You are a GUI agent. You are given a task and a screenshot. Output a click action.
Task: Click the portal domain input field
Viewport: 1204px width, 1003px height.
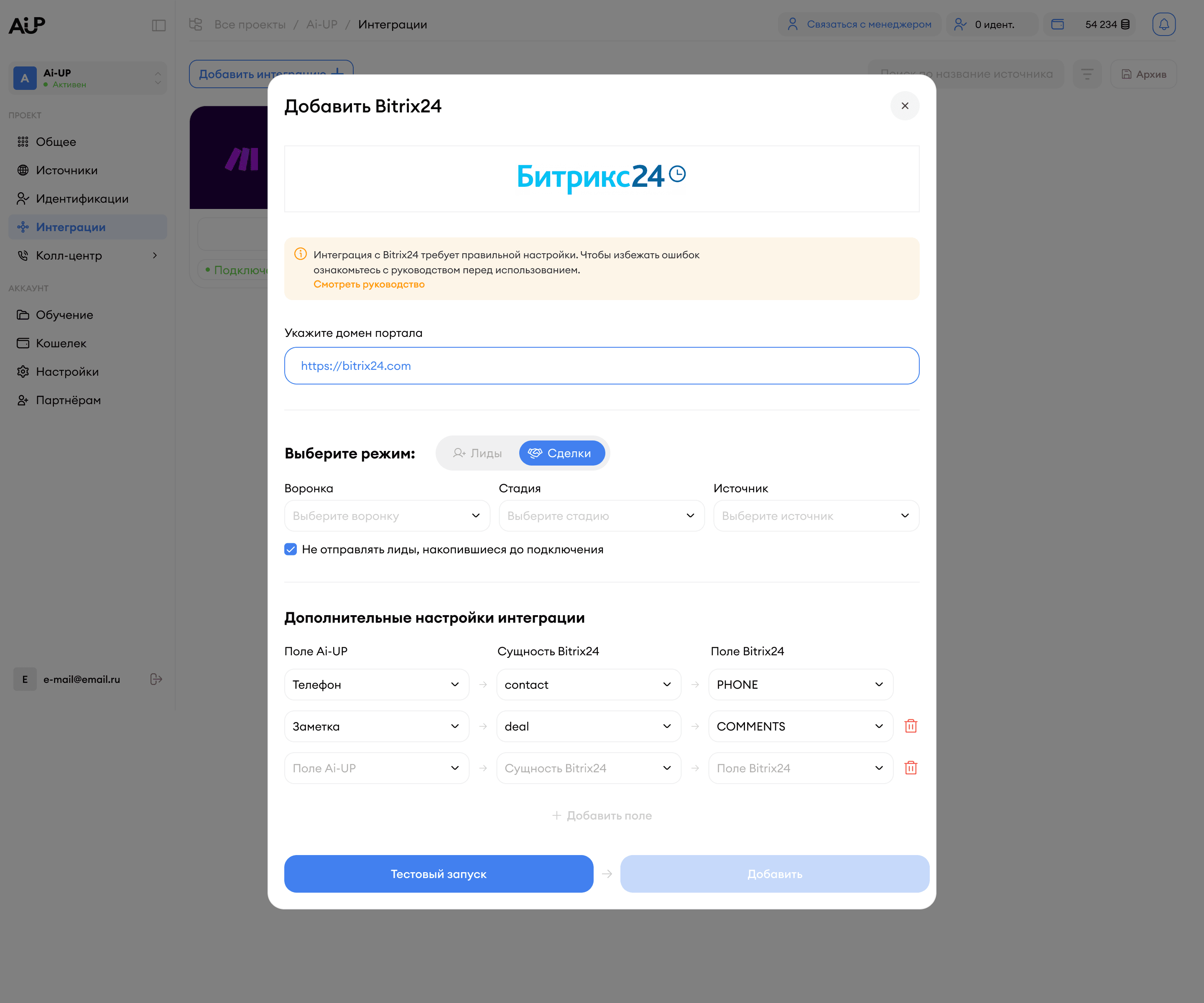click(x=602, y=366)
